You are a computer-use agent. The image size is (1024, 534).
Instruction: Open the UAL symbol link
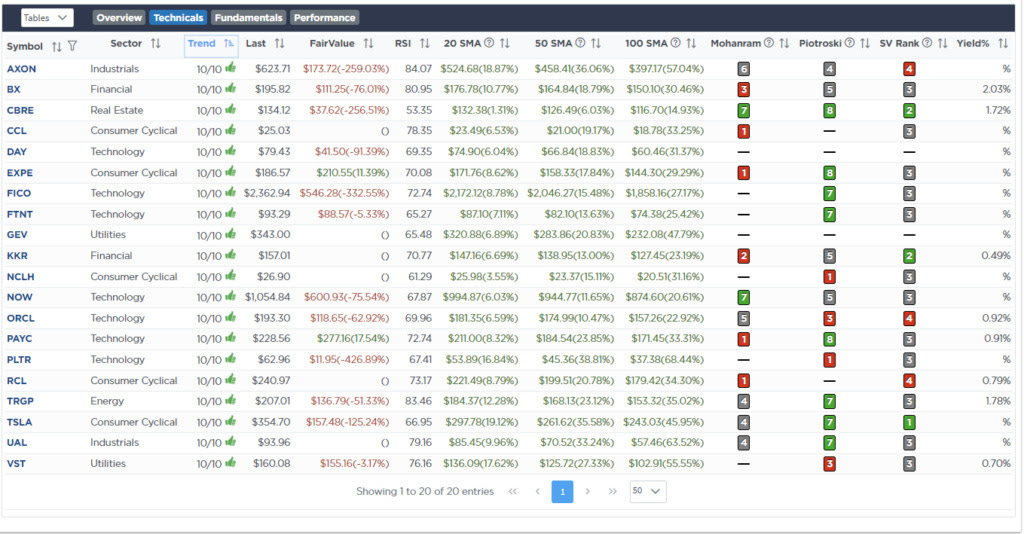pos(17,443)
